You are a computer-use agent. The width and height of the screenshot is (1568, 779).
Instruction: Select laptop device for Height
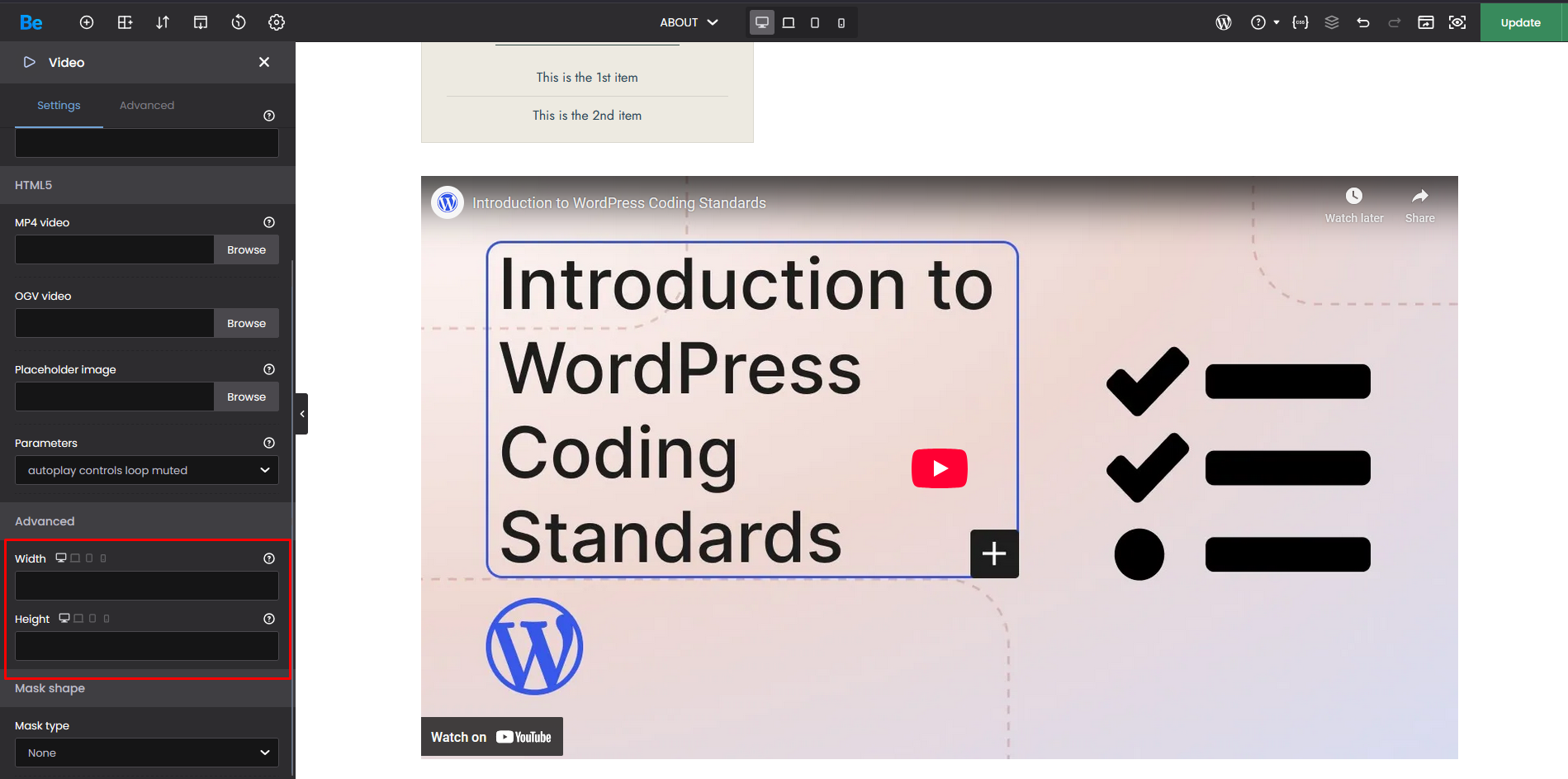[78, 618]
